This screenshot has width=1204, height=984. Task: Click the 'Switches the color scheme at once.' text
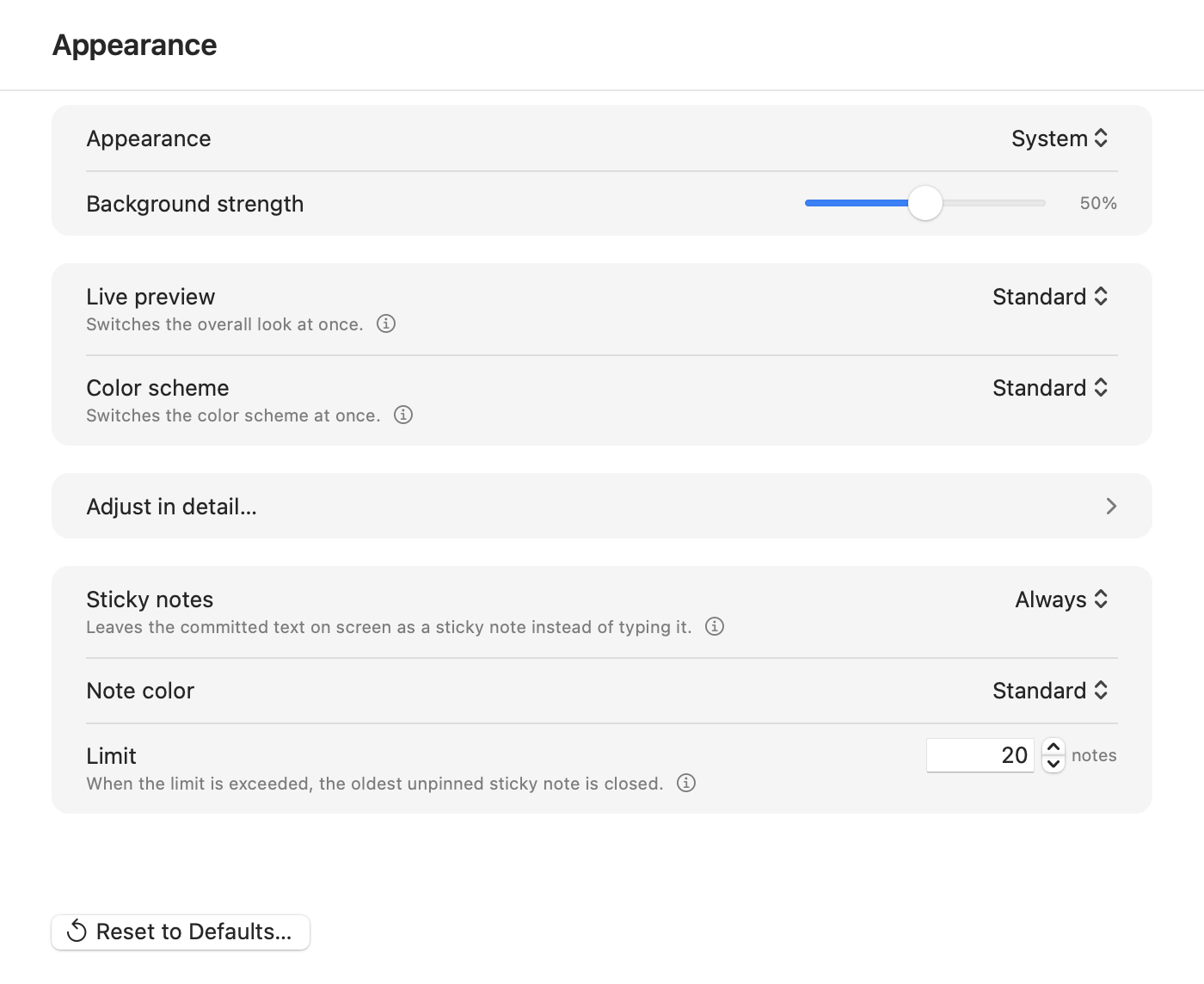click(x=233, y=415)
